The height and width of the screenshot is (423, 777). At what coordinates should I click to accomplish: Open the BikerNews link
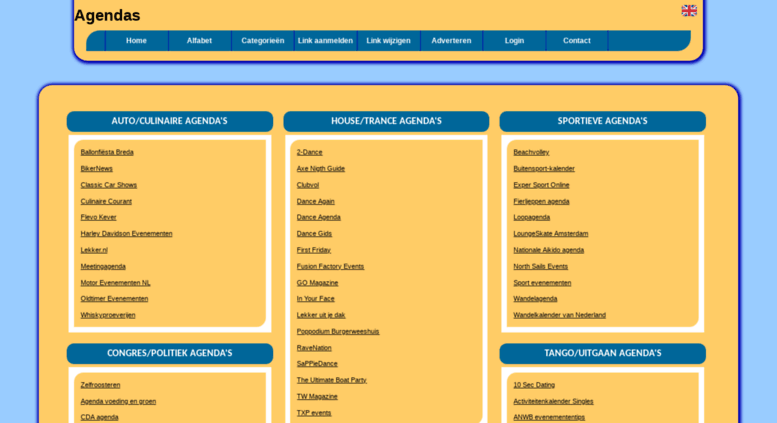[x=97, y=168]
